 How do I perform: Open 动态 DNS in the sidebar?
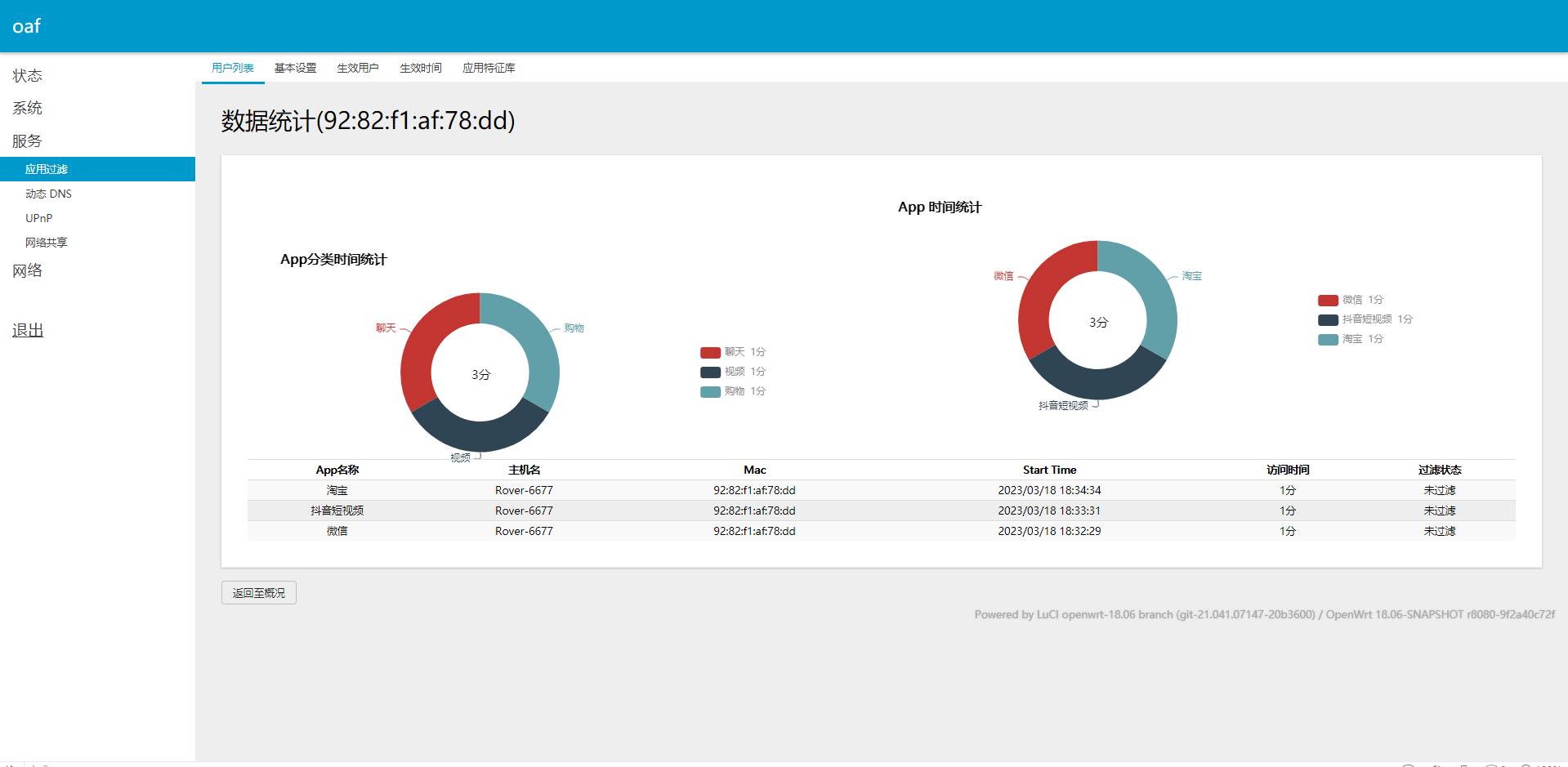(x=48, y=194)
